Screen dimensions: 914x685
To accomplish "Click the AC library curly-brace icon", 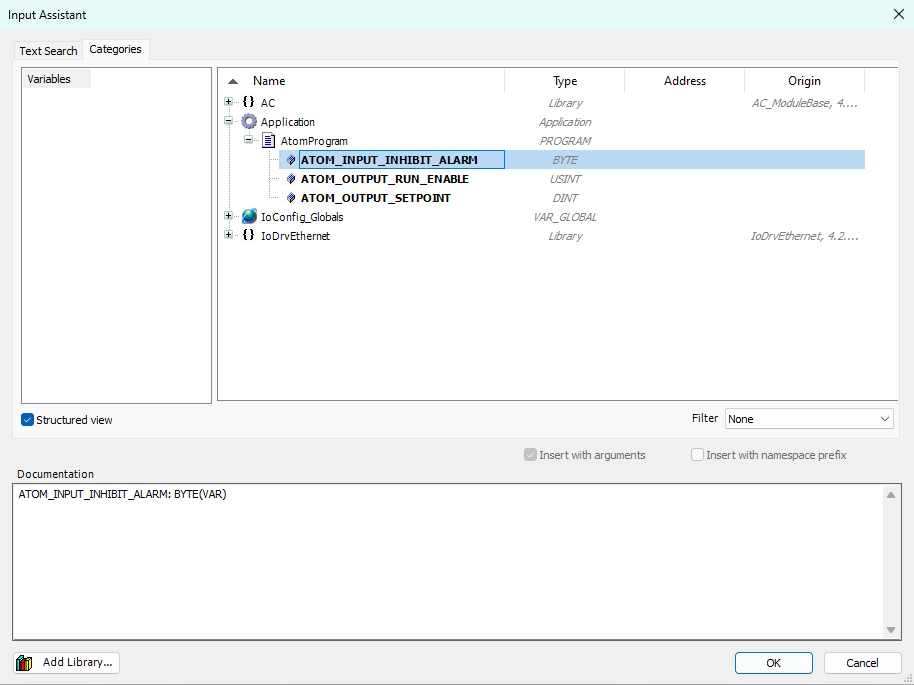I will (248, 103).
